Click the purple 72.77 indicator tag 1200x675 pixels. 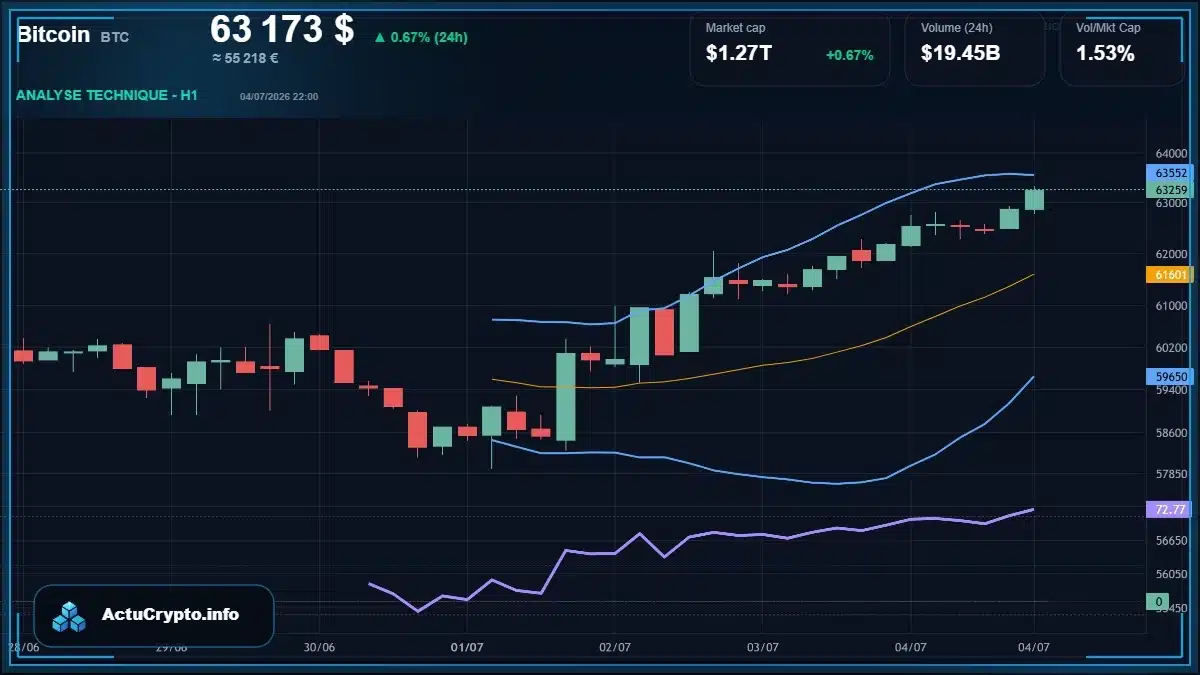(x=1170, y=510)
